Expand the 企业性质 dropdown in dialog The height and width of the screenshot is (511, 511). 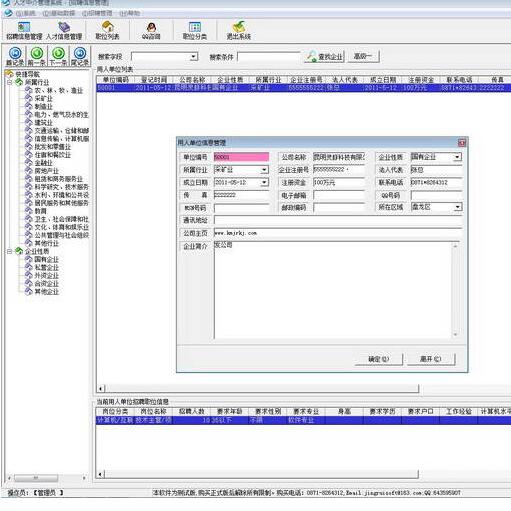coord(457,157)
